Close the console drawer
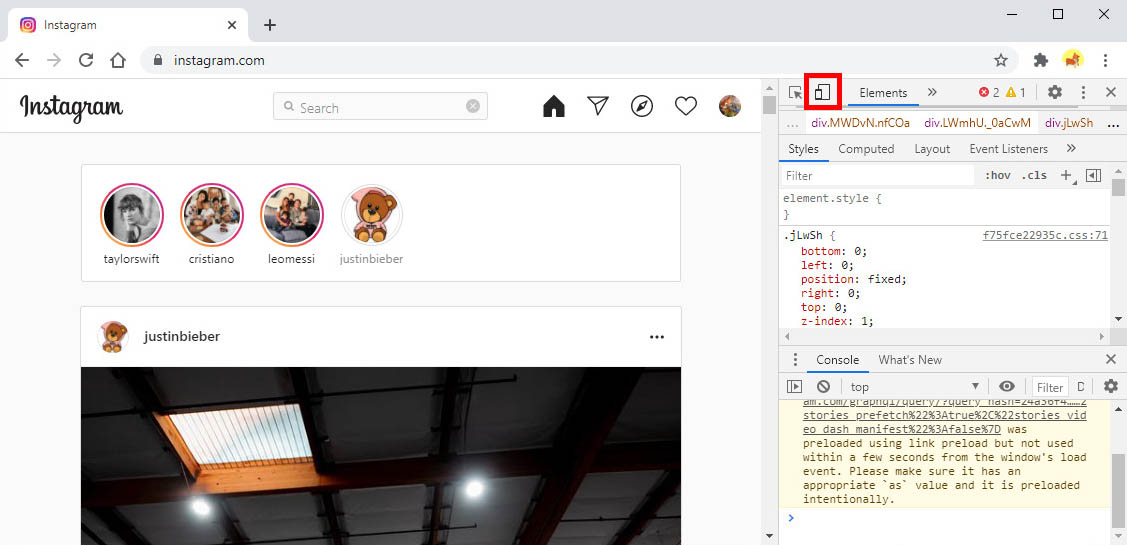 (x=1110, y=359)
